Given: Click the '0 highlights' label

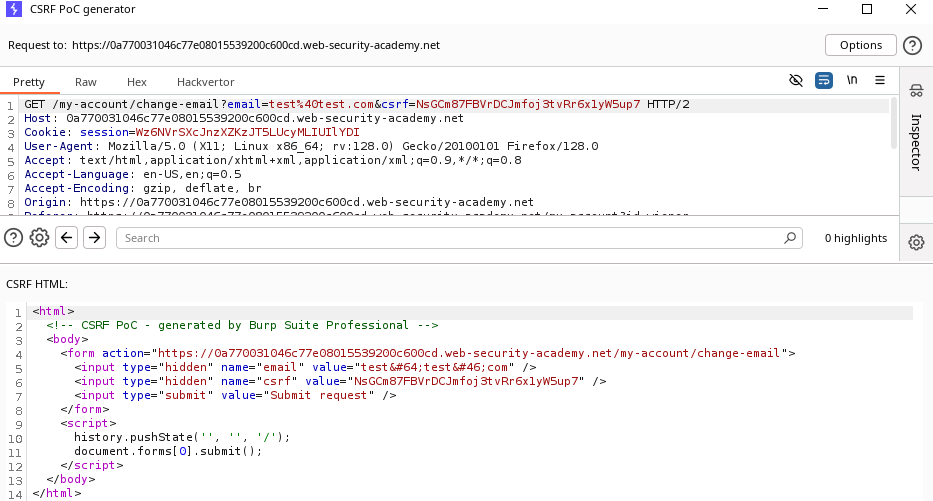Looking at the screenshot, I should pyautogui.click(x=856, y=238).
